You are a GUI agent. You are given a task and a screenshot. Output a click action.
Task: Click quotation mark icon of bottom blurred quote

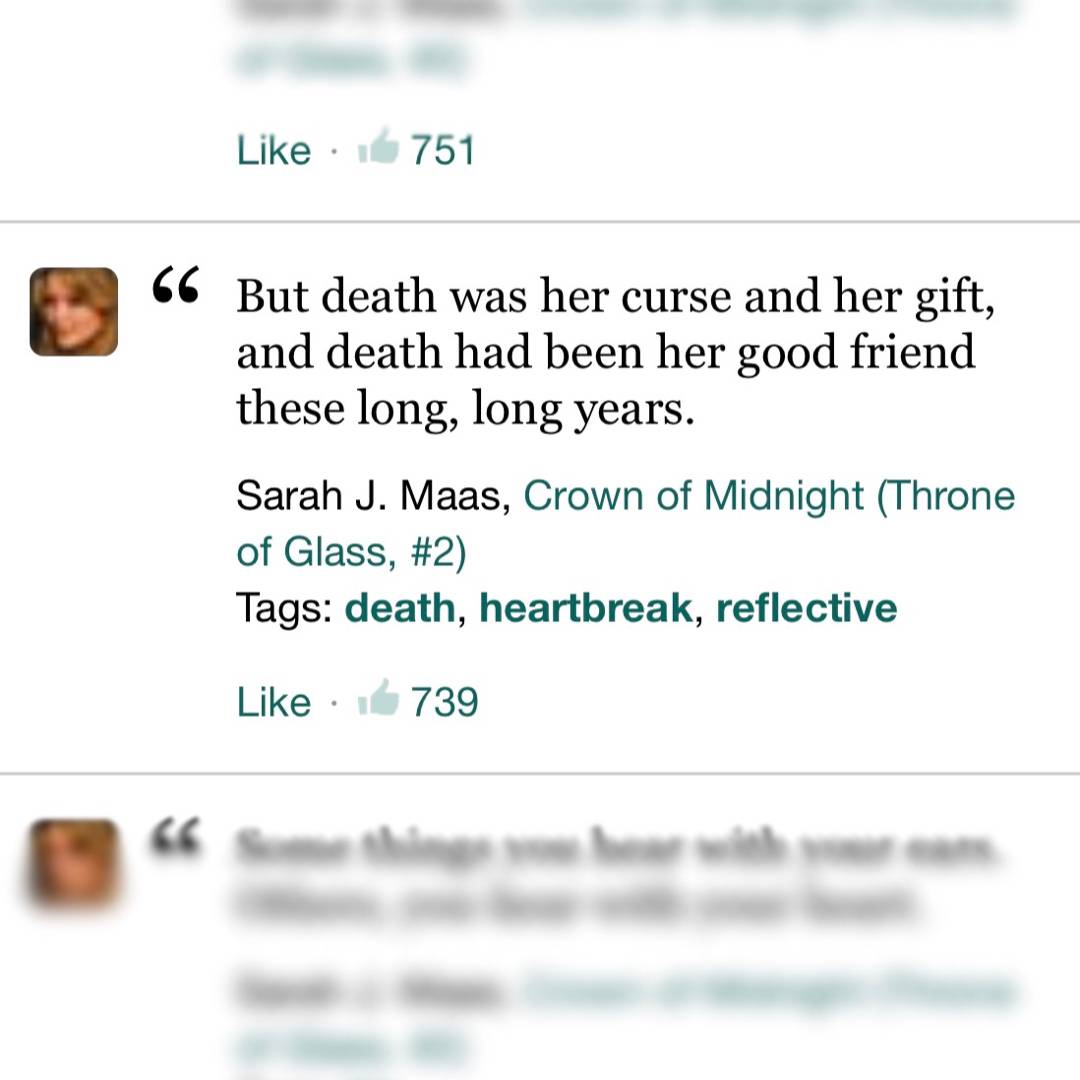[176, 836]
